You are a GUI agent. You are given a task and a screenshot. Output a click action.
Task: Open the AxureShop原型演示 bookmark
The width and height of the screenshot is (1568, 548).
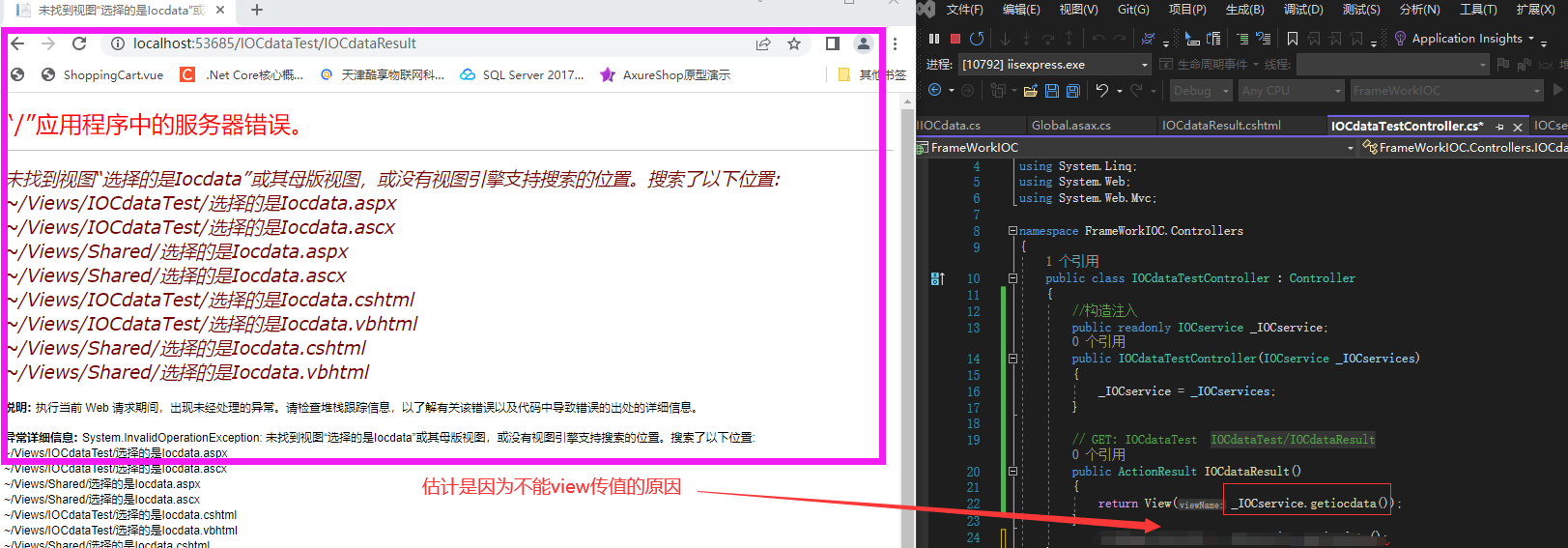666,74
